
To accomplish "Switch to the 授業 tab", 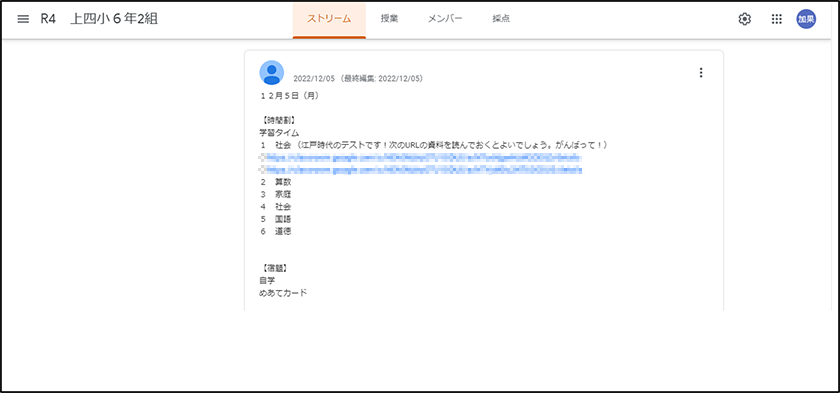I will pos(389,19).
